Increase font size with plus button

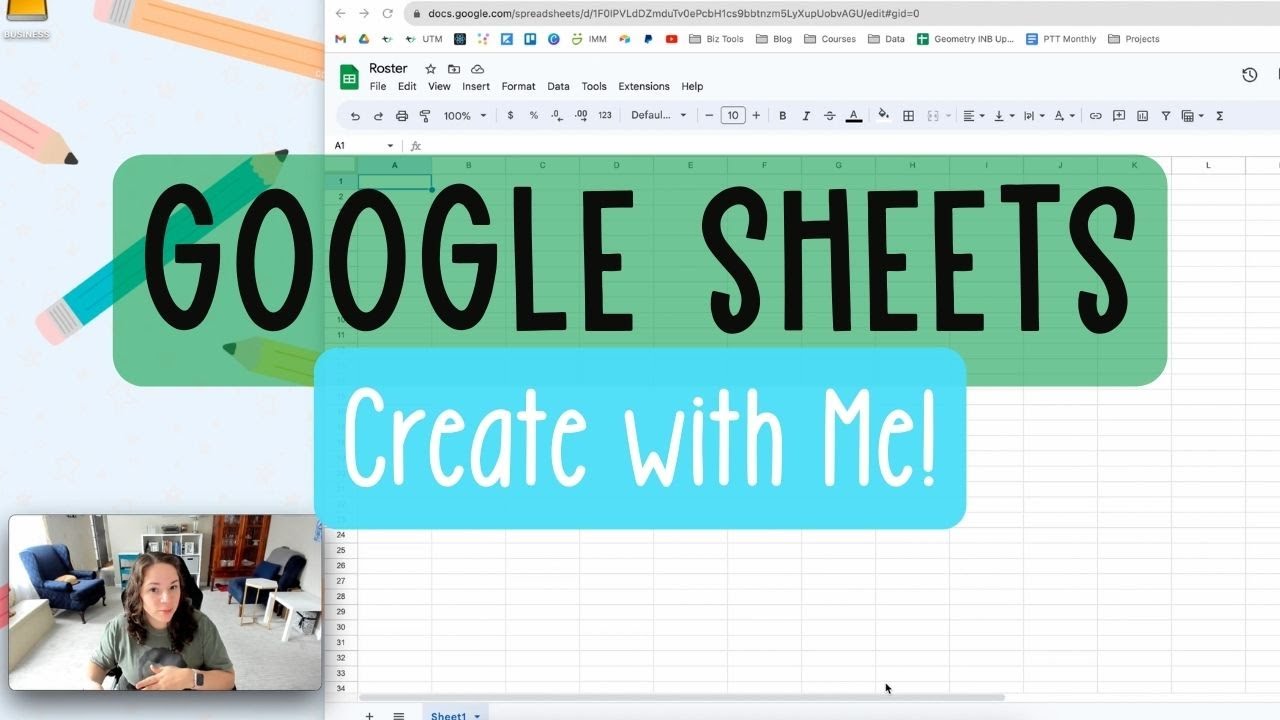tap(756, 116)
